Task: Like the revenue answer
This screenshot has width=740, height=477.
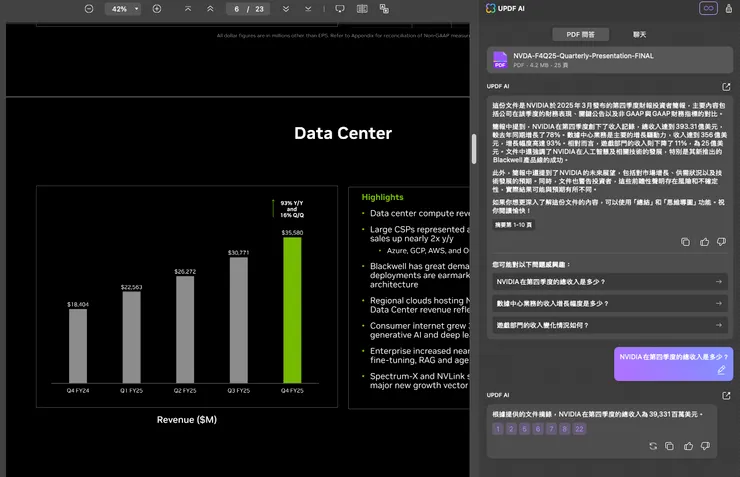Action: 688,446
